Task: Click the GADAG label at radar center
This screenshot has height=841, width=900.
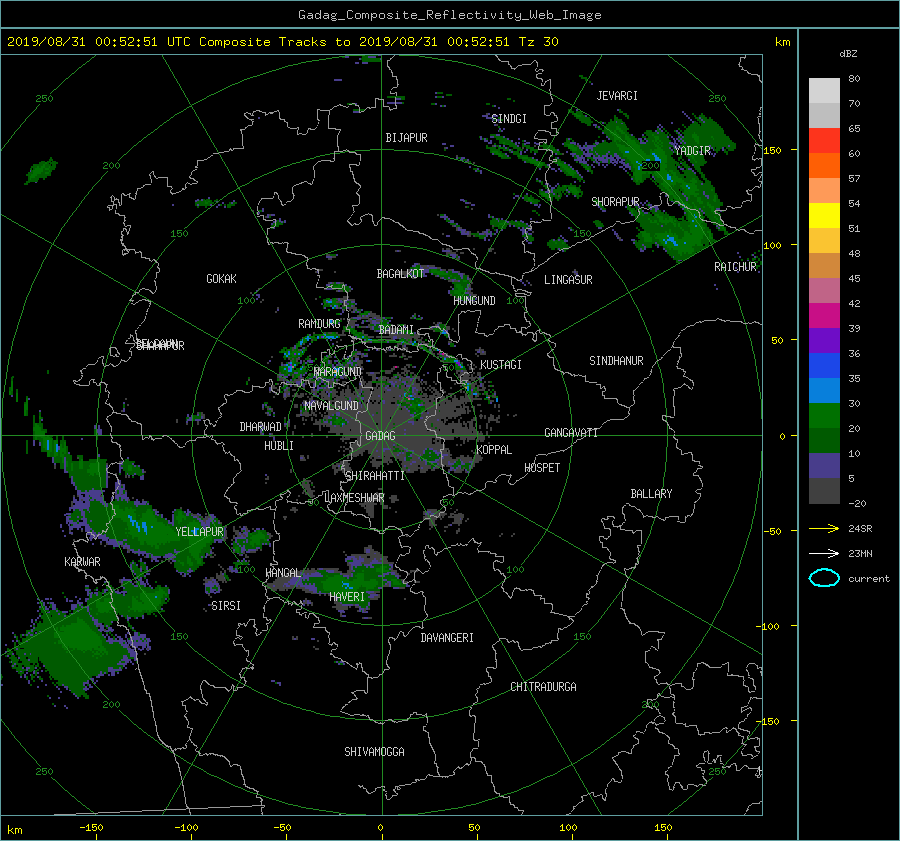Action: coord(381,436)
